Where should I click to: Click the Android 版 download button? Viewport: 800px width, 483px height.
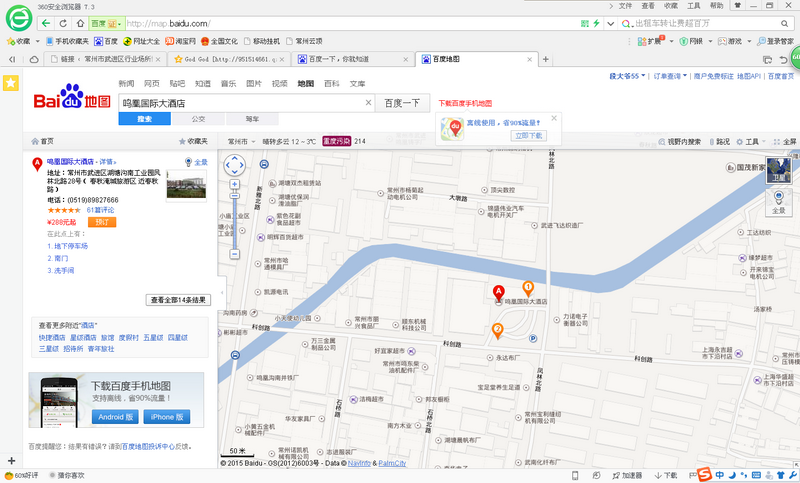tap(116, 417)
